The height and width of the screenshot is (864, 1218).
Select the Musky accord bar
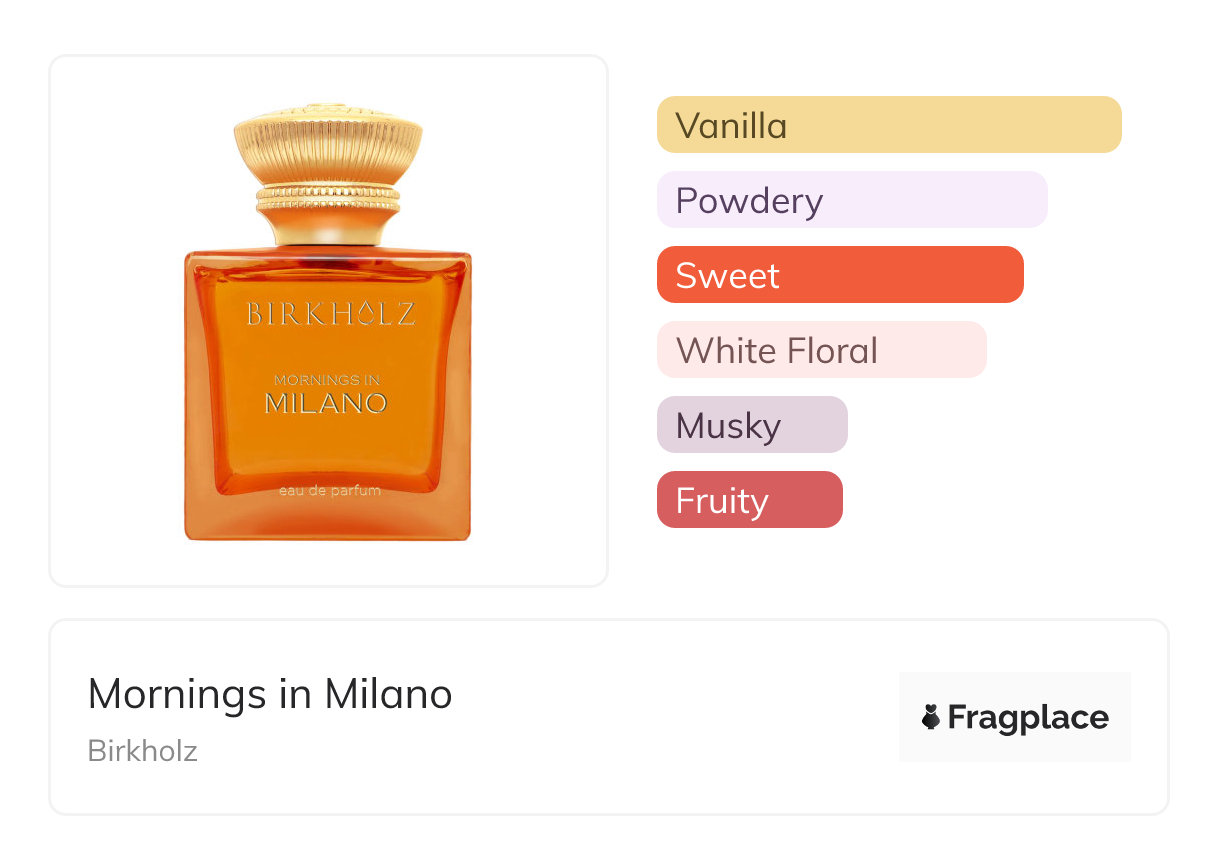coord(751,425)
